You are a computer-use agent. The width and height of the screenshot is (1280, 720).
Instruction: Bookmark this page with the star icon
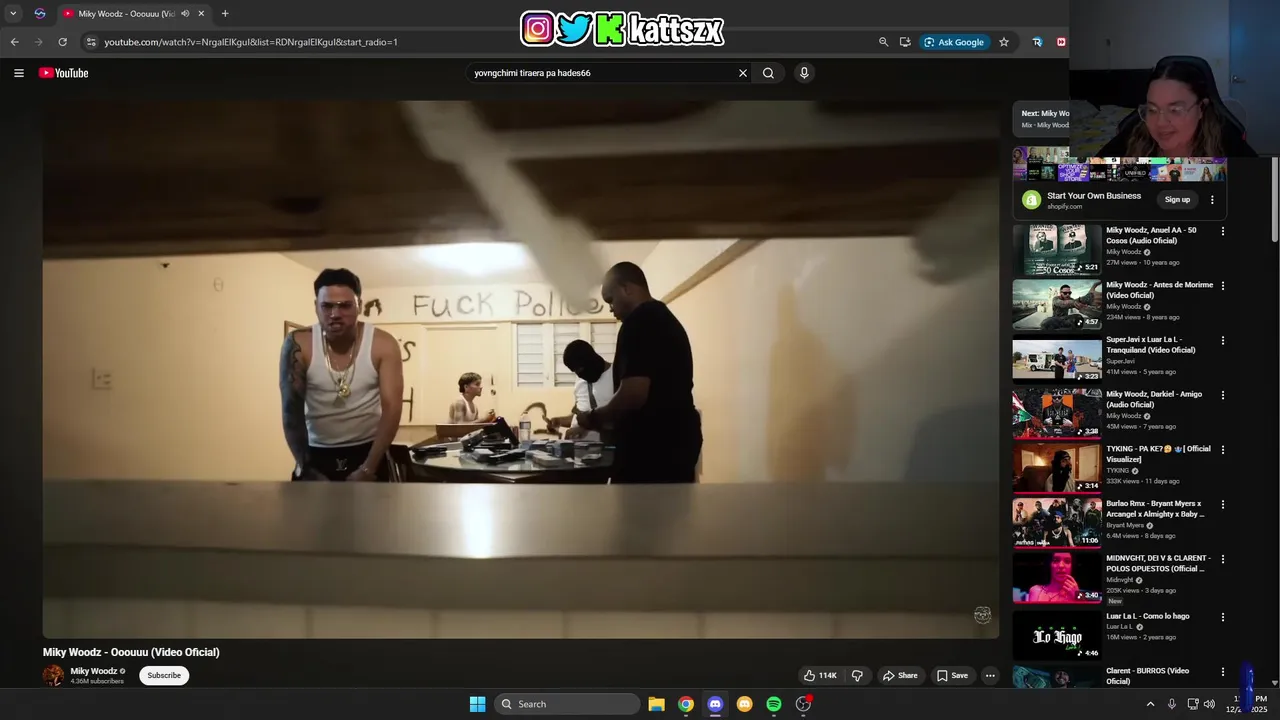[1004, 42]
